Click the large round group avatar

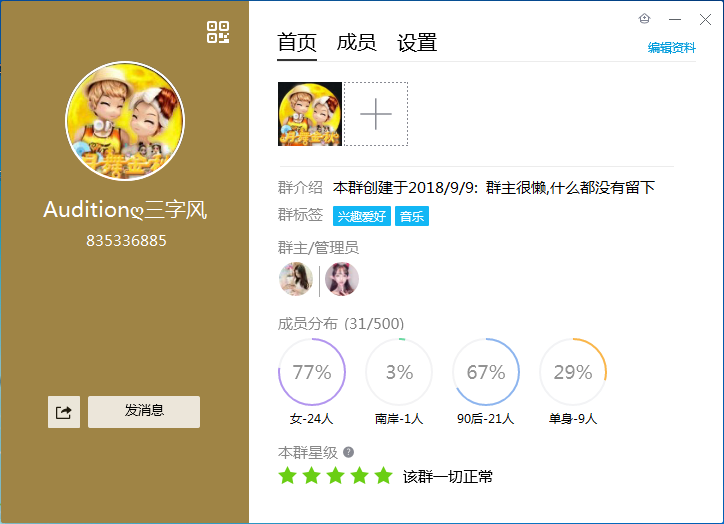click(x=125, y=121)
